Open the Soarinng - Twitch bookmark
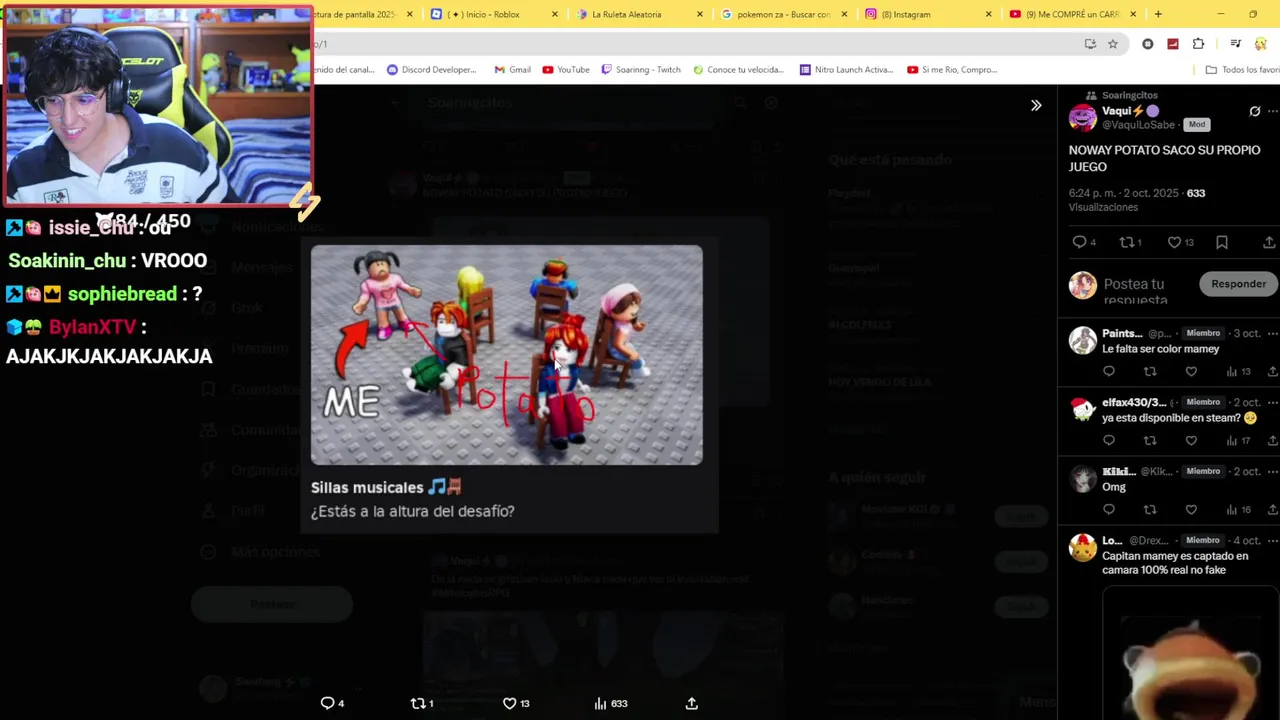Screen dimensions: 1280x720 click(x=641, y=70)
